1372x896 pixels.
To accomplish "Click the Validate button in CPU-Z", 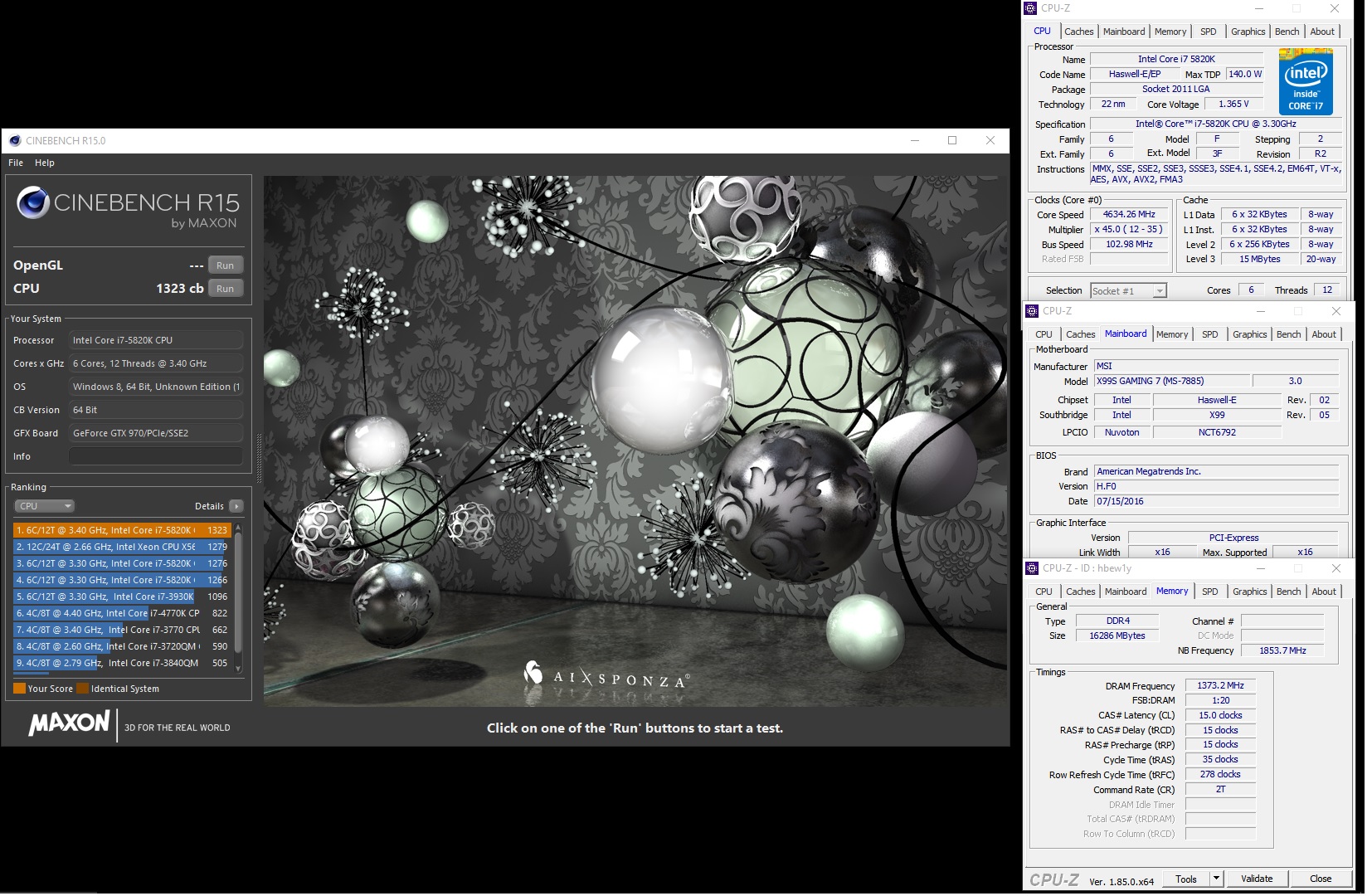I will [x=1257, y=879].
